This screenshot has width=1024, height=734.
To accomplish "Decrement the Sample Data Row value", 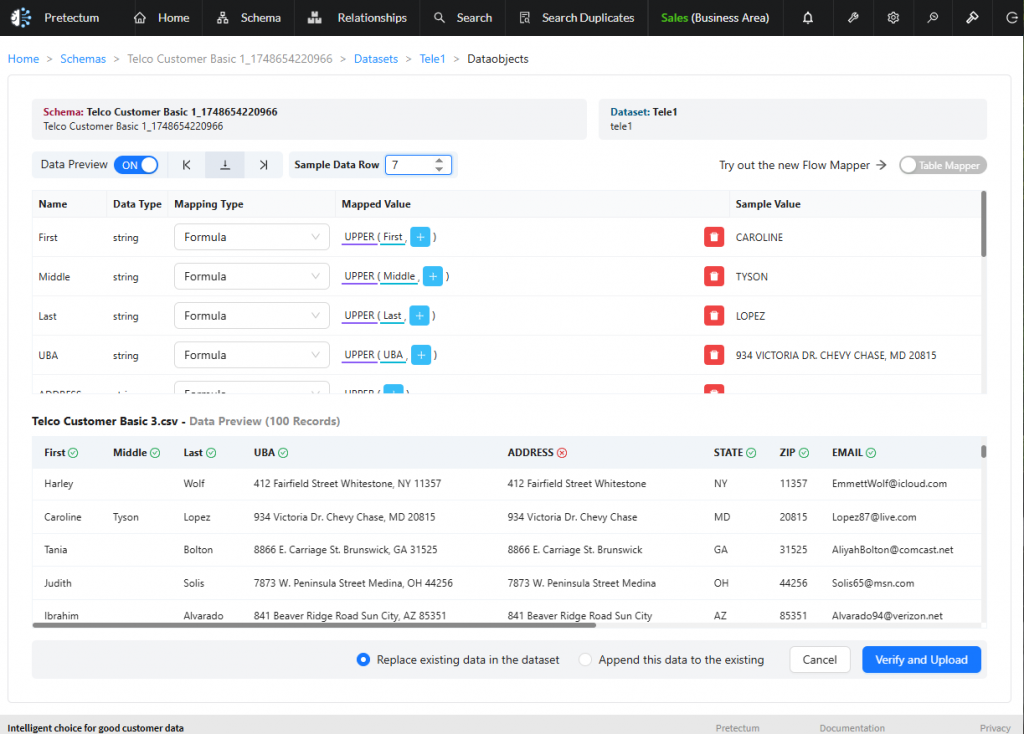I will pos(440,170).
